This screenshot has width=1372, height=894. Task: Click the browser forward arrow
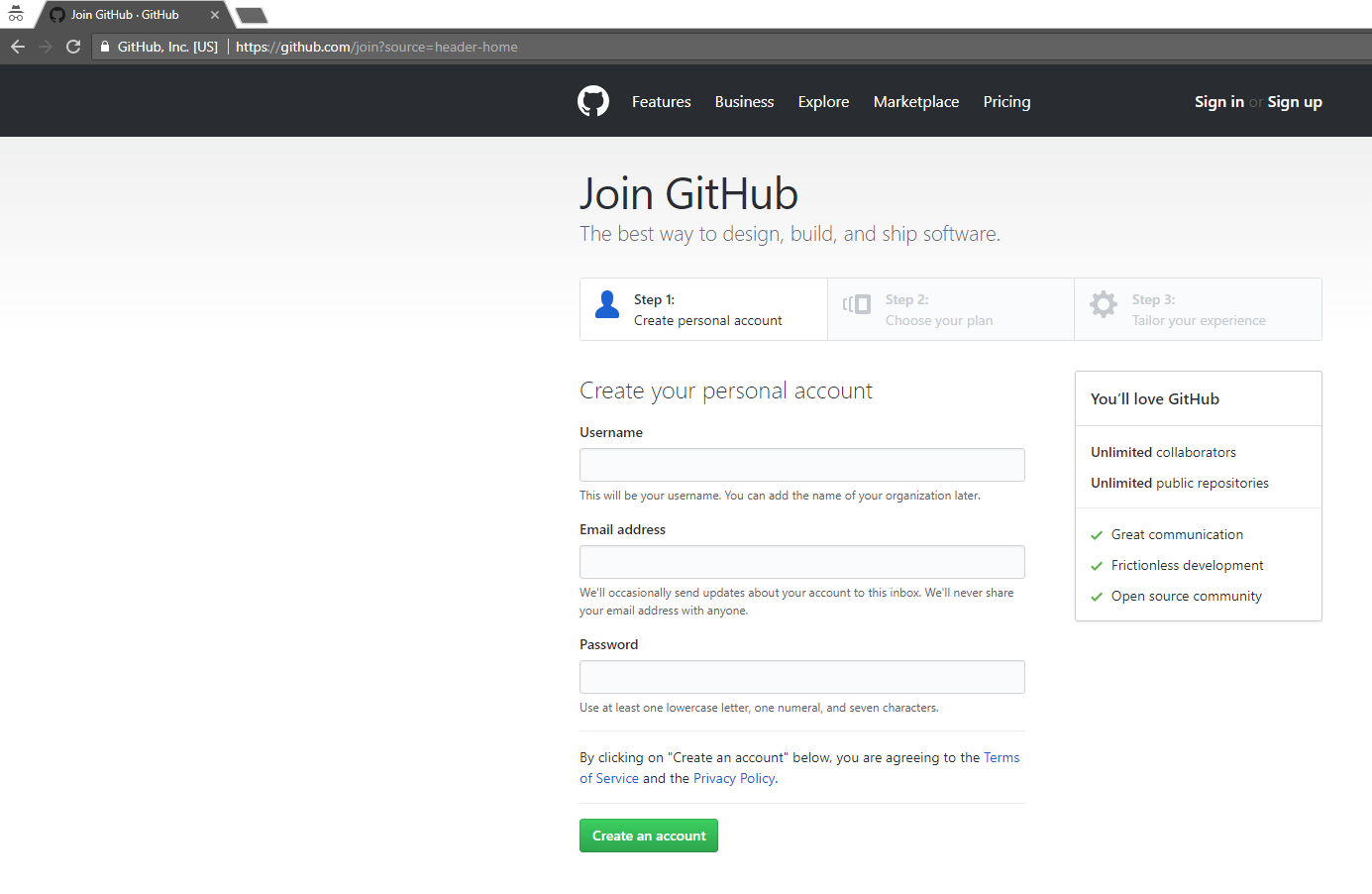click(46, 47)
